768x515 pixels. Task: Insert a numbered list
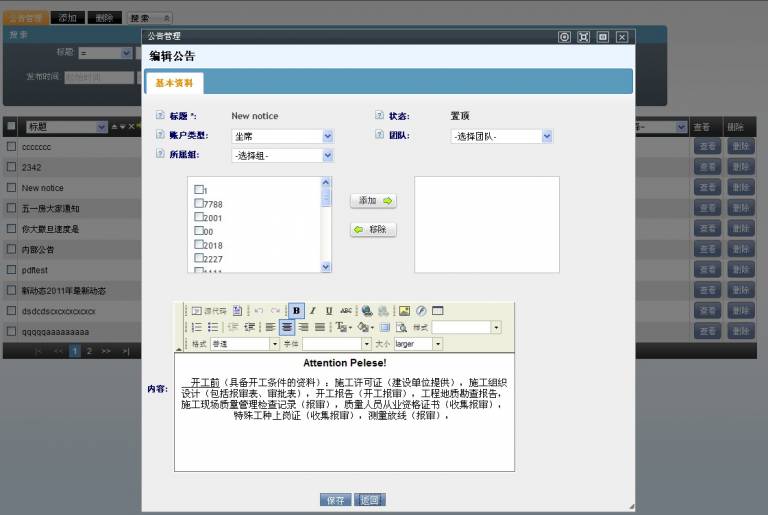[197, 327]
